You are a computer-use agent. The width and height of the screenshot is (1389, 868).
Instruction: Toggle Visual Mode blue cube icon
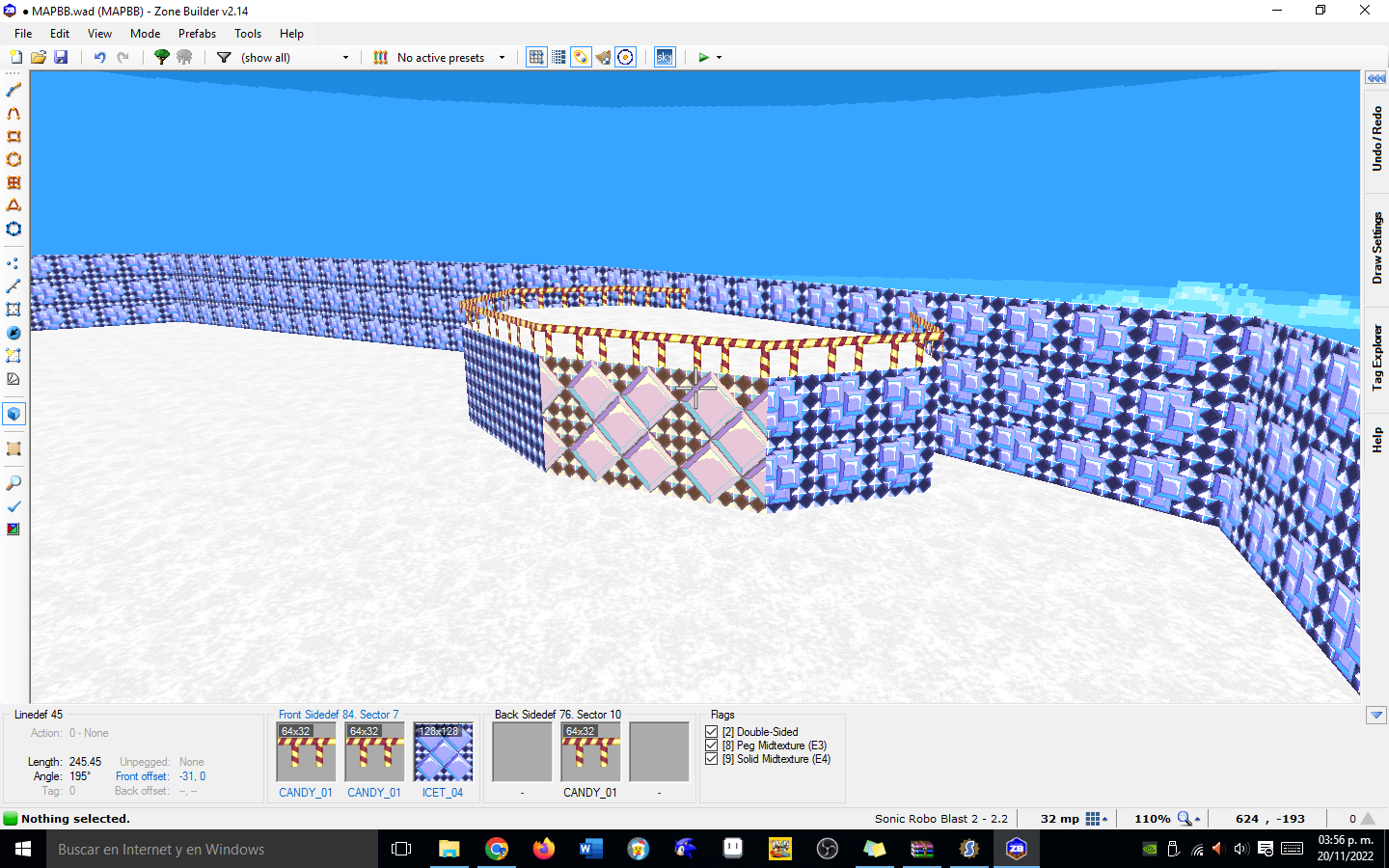tap(14, 414)
